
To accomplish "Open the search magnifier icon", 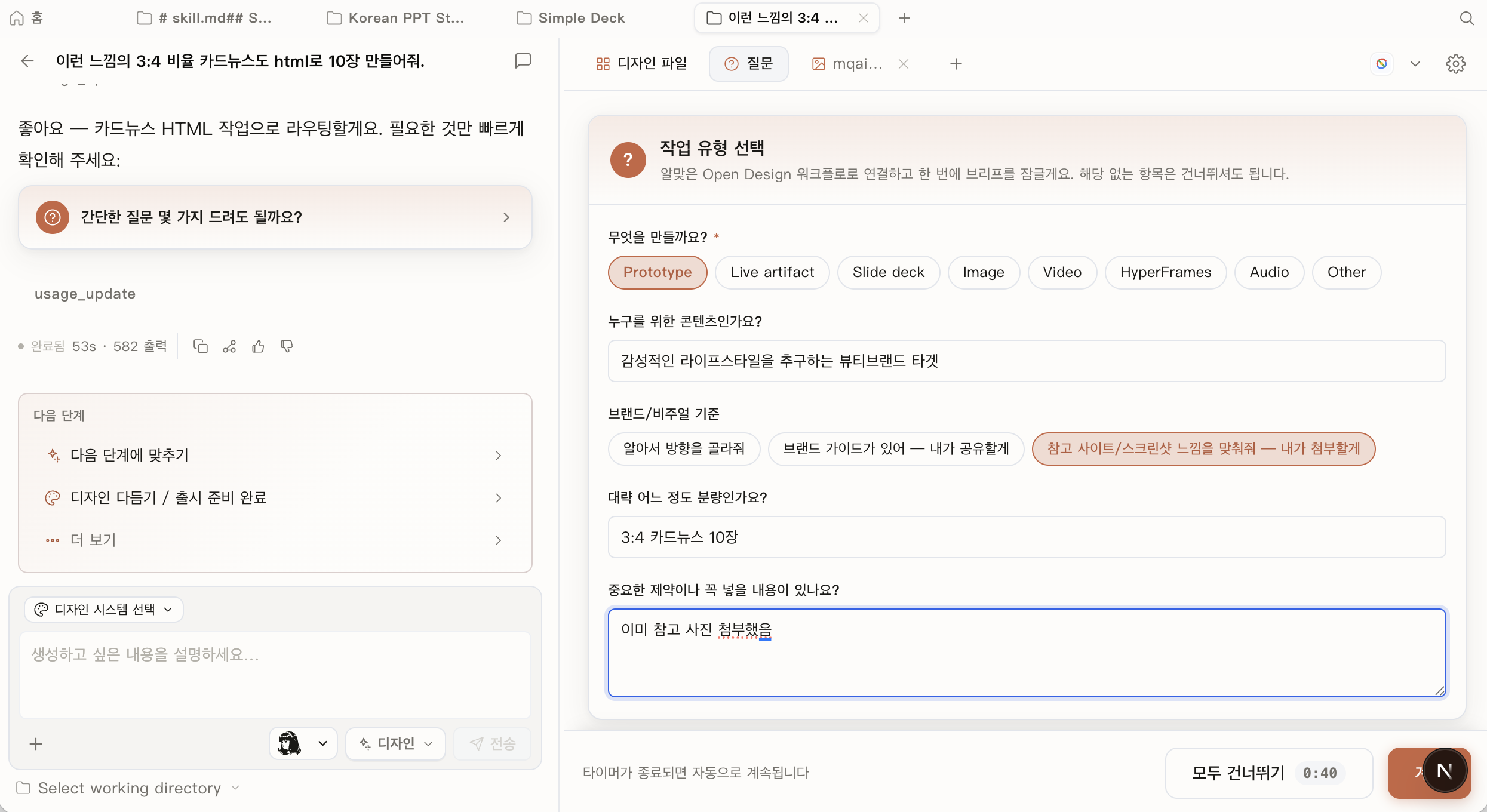I will click(1466, 18).
